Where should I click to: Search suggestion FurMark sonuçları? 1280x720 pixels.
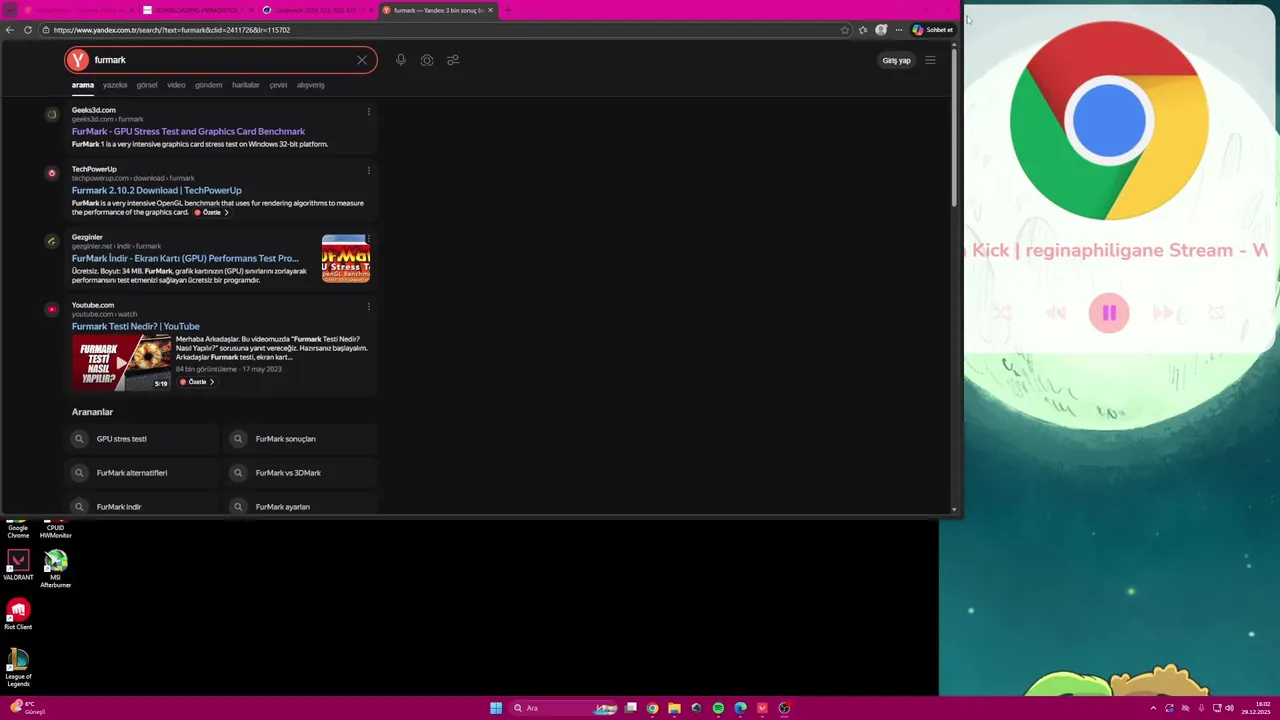(300, 439)
